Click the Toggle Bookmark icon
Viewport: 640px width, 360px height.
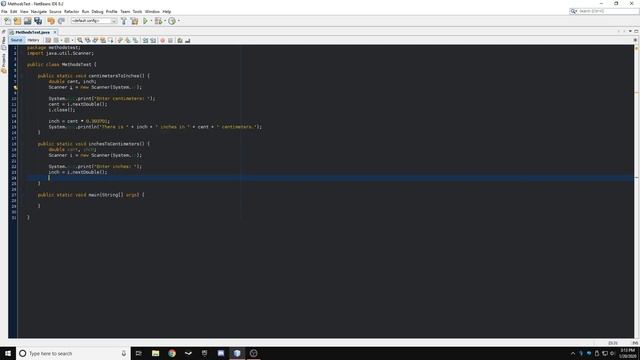pyautogui.click(x=135, y=40)
